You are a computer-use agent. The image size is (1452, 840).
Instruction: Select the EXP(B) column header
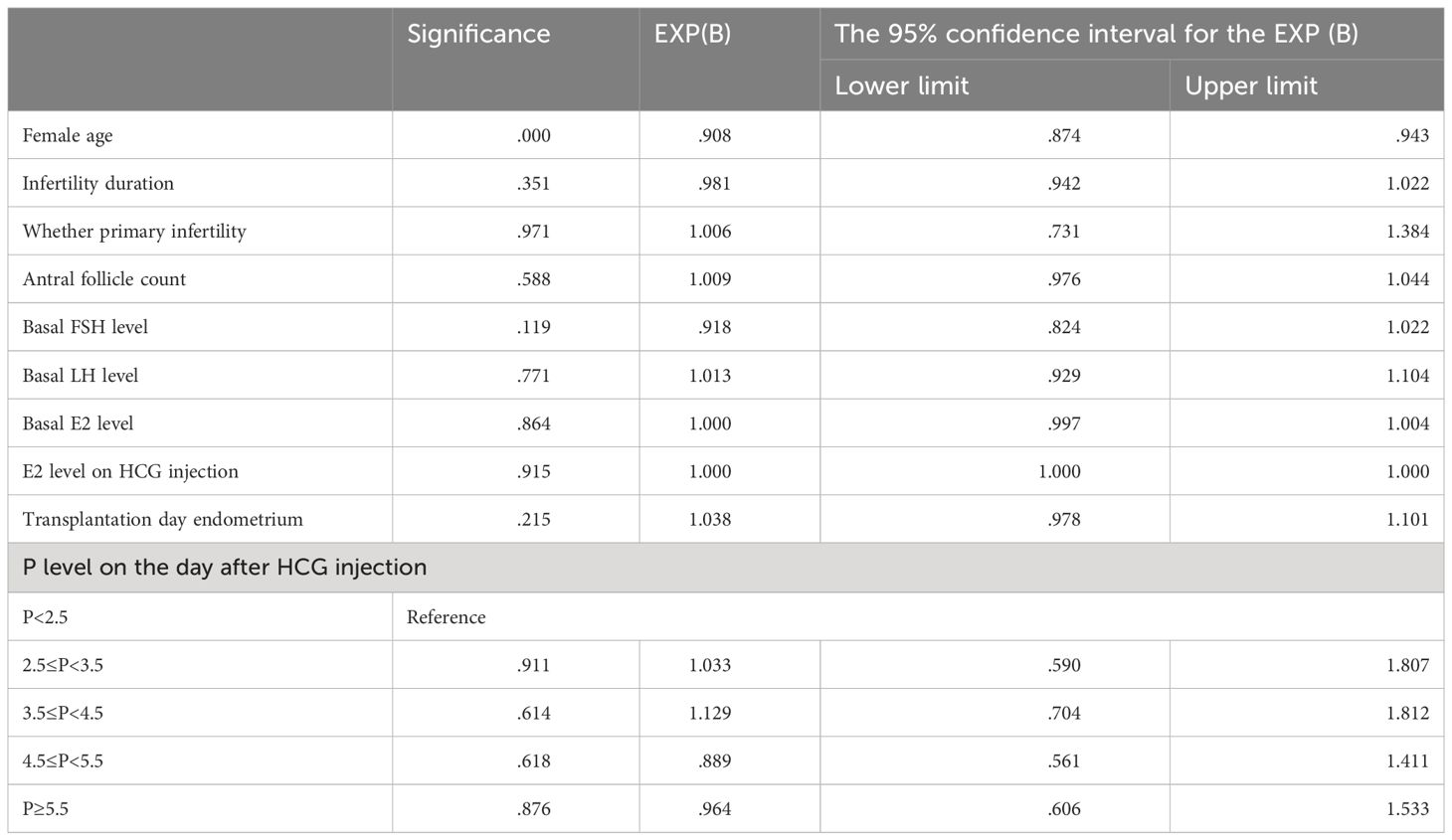pos(692,34)
